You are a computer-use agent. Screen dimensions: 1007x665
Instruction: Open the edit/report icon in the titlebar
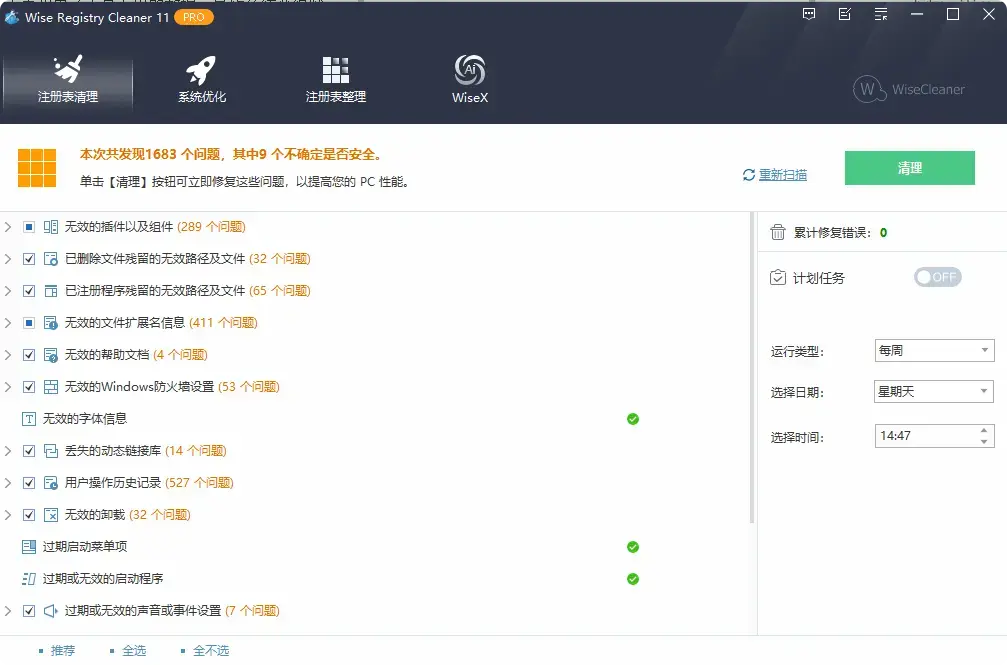coord(842,14)
